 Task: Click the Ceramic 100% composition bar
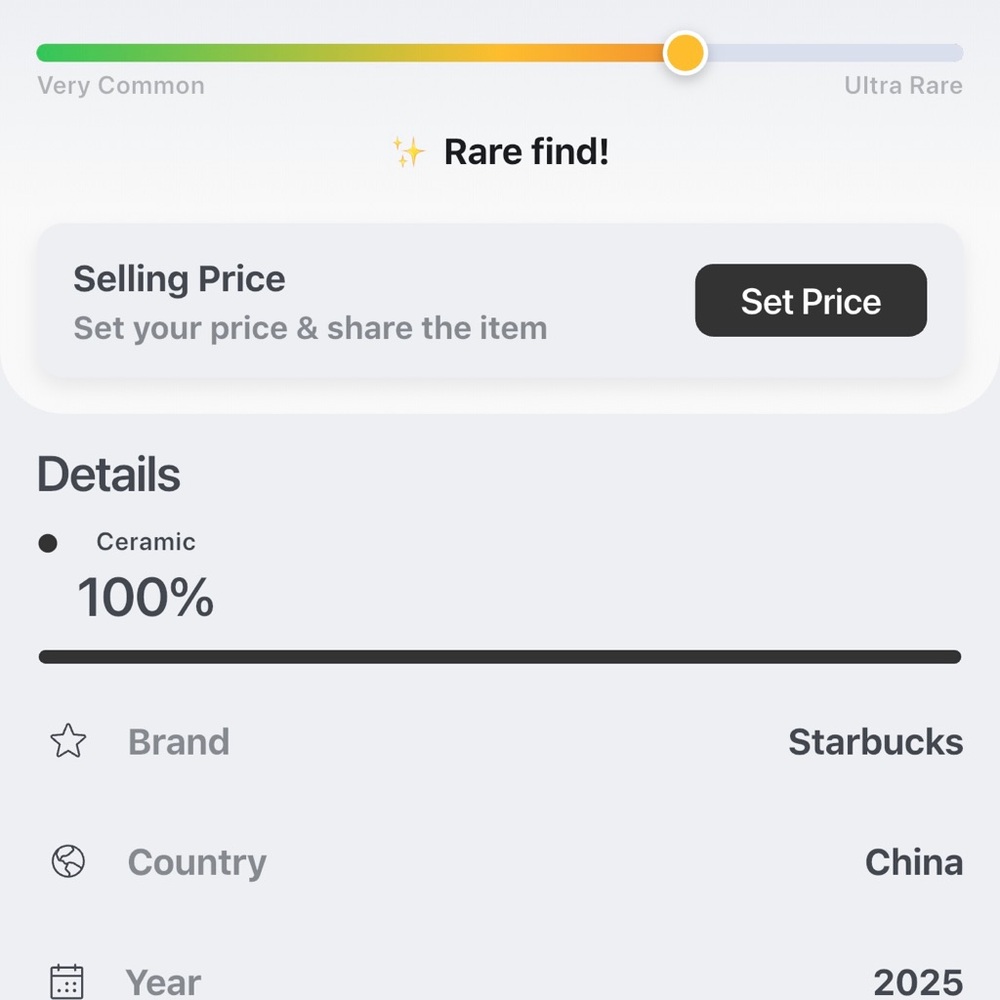point(500,657)
